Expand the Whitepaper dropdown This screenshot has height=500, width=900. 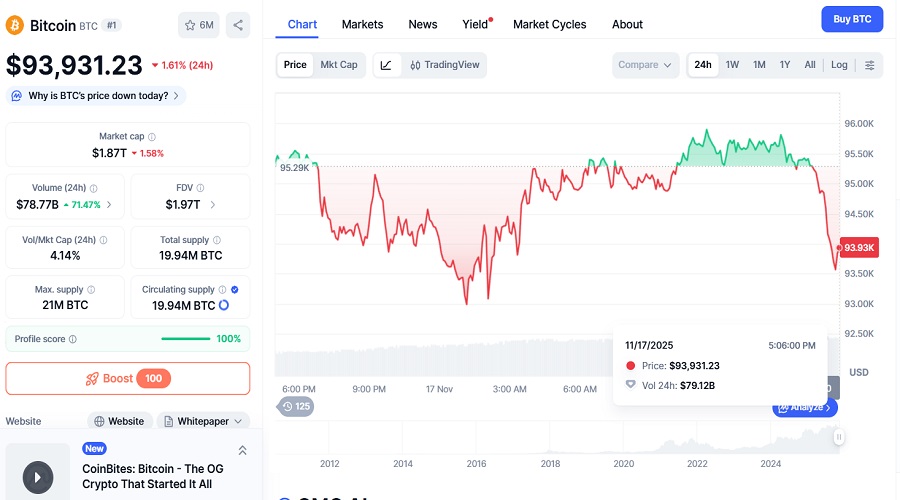(209, 421)
